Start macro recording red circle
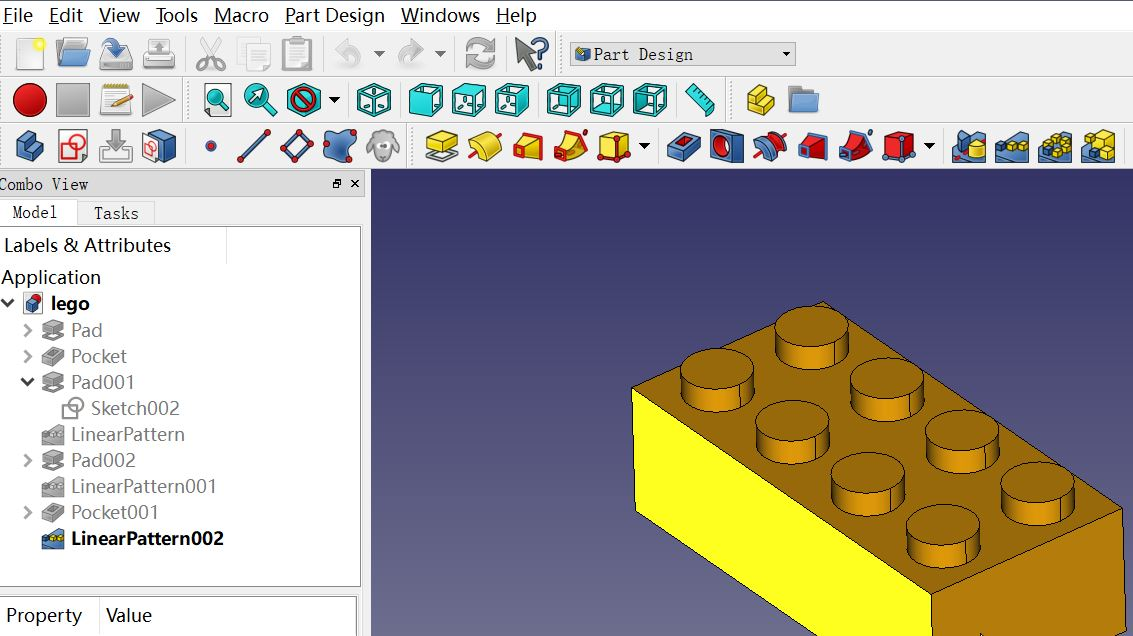This screenshot has height=636, width=1133. 30,100
